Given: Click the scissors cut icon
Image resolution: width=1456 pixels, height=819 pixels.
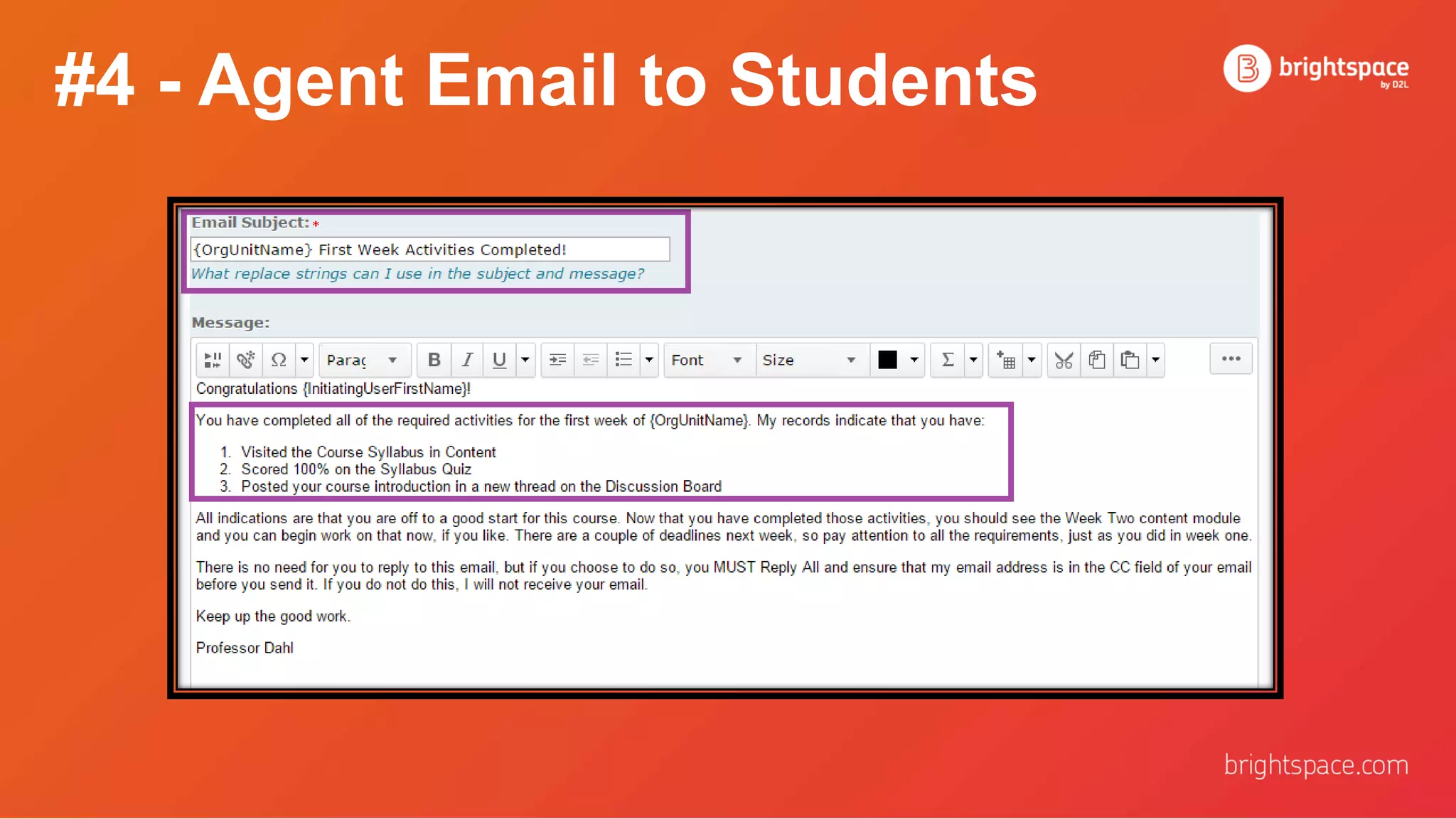Looking at the screenshot, I should click(1064, 360).
